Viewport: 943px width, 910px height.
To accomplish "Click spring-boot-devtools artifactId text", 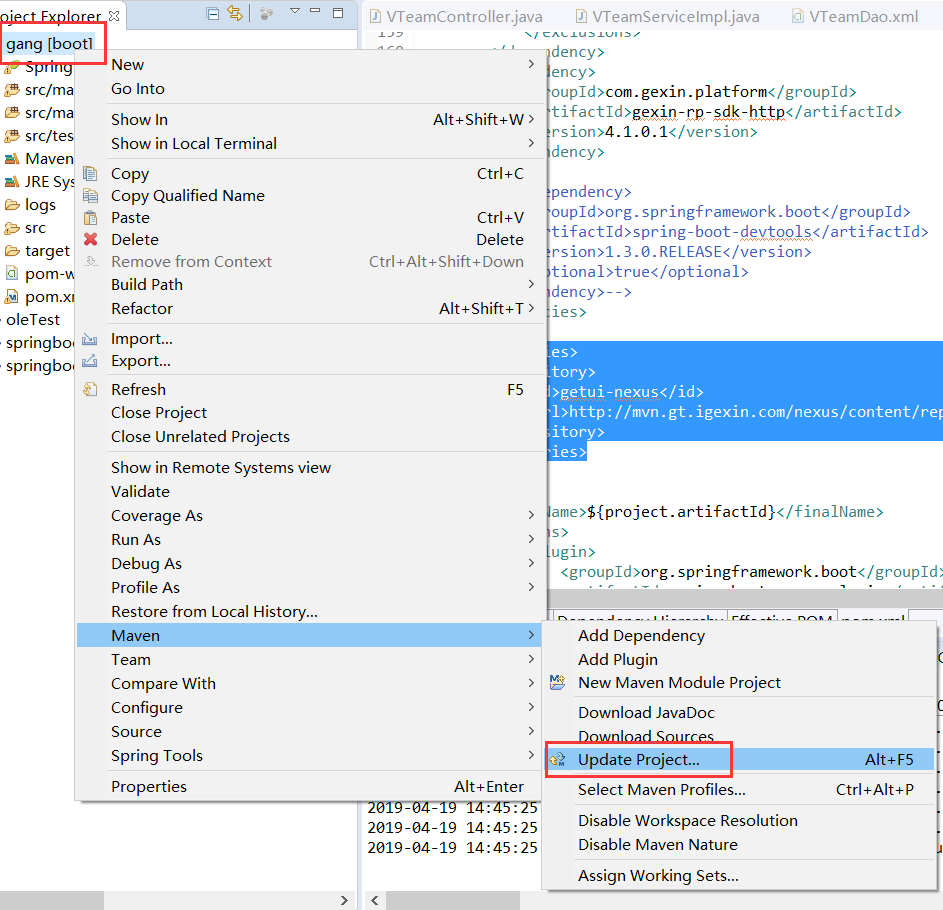I will click(x=722, y=232).
